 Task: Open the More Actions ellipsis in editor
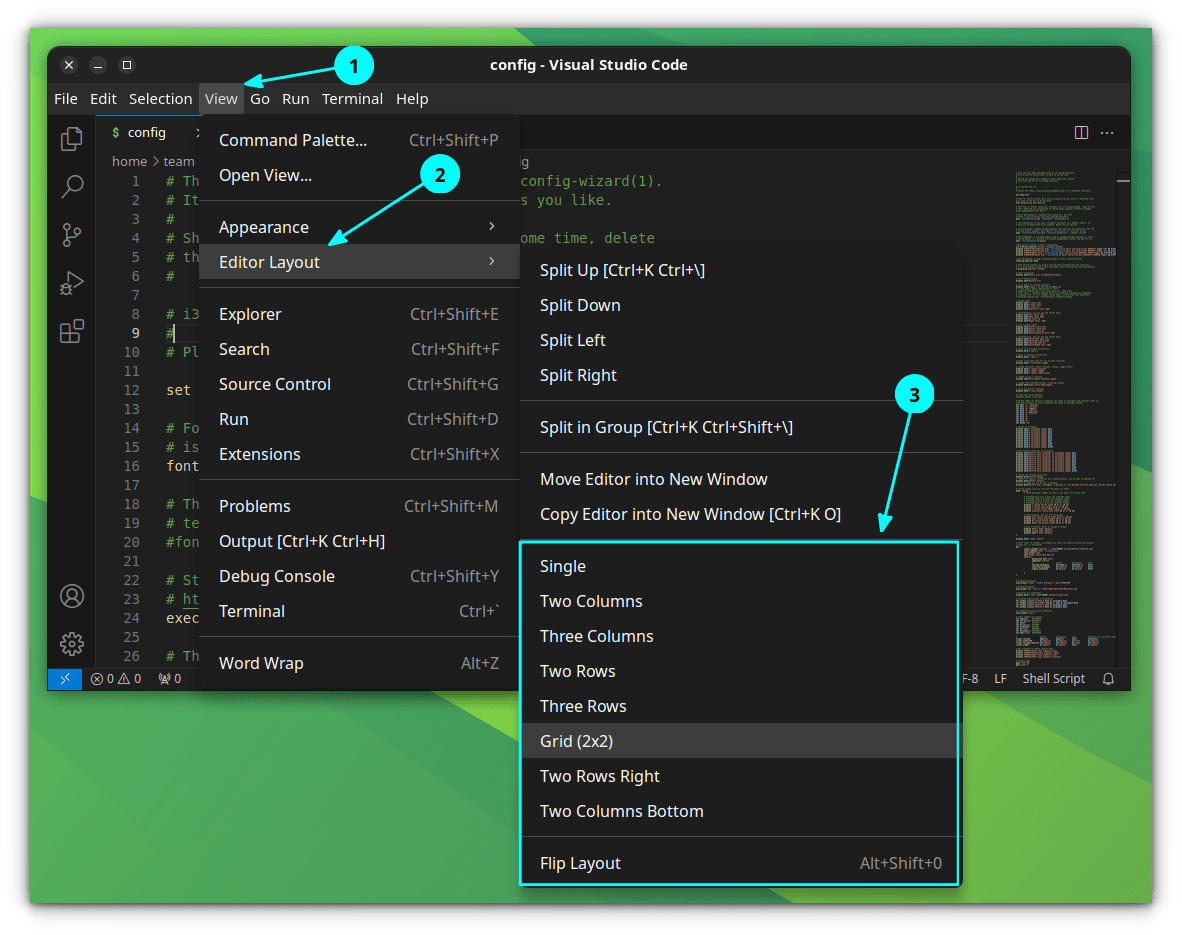(x=1107, y=133)
